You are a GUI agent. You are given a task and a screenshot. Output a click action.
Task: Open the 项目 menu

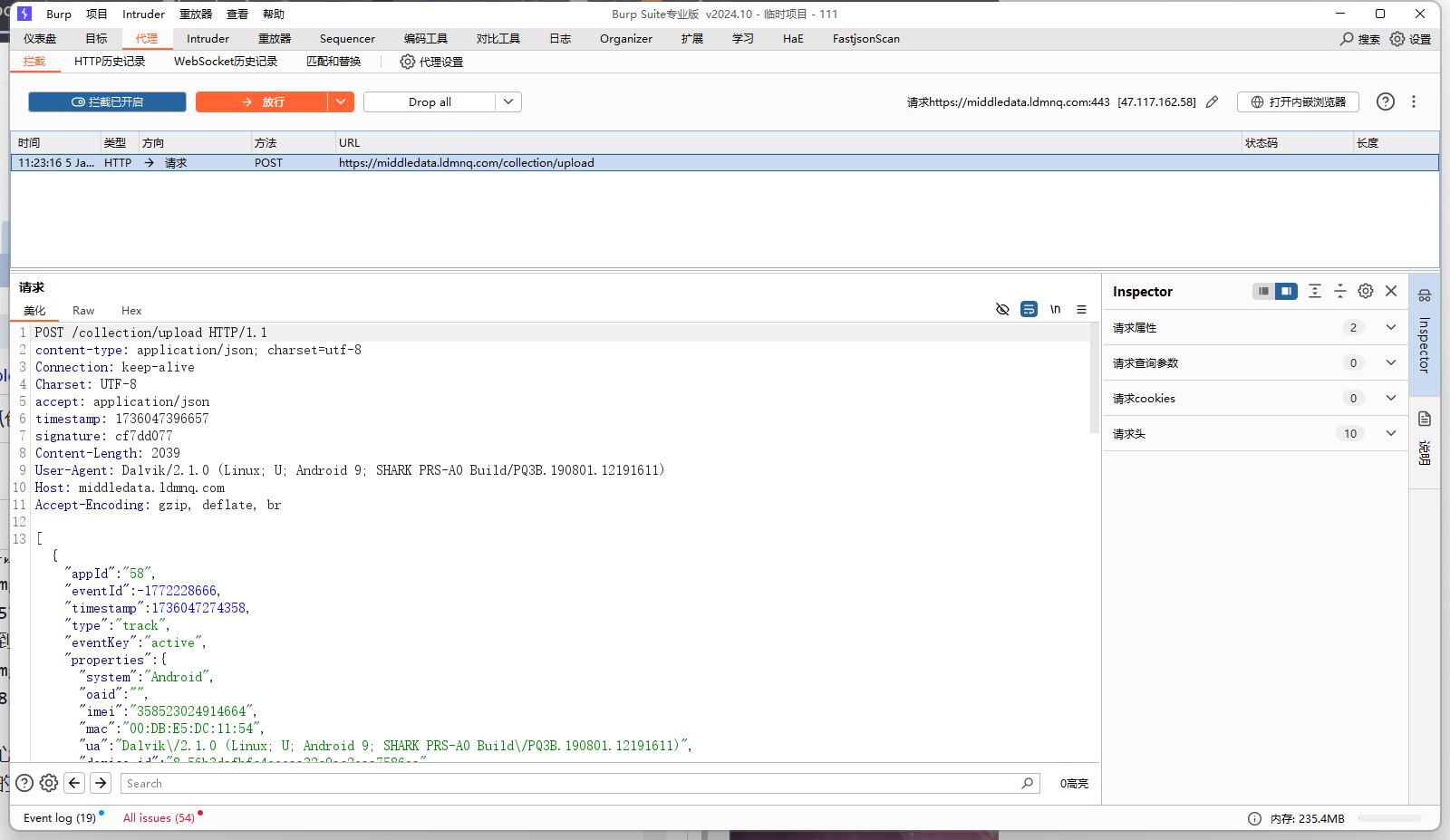point(96,14)
